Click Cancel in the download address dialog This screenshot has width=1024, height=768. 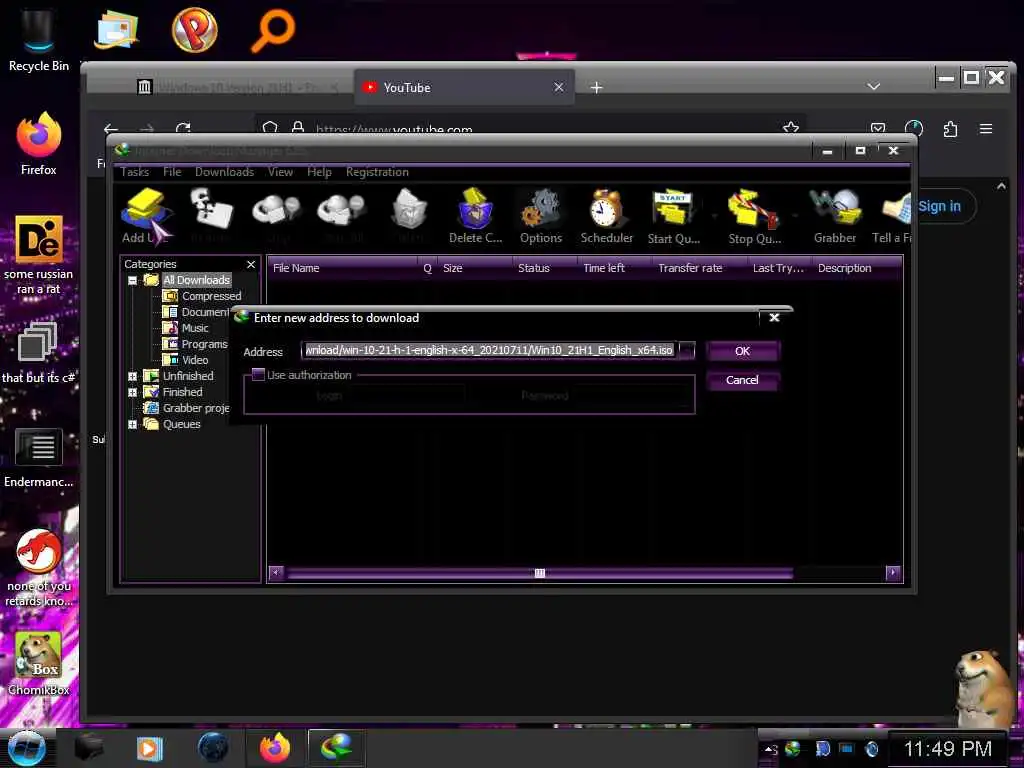coord(743,380)
